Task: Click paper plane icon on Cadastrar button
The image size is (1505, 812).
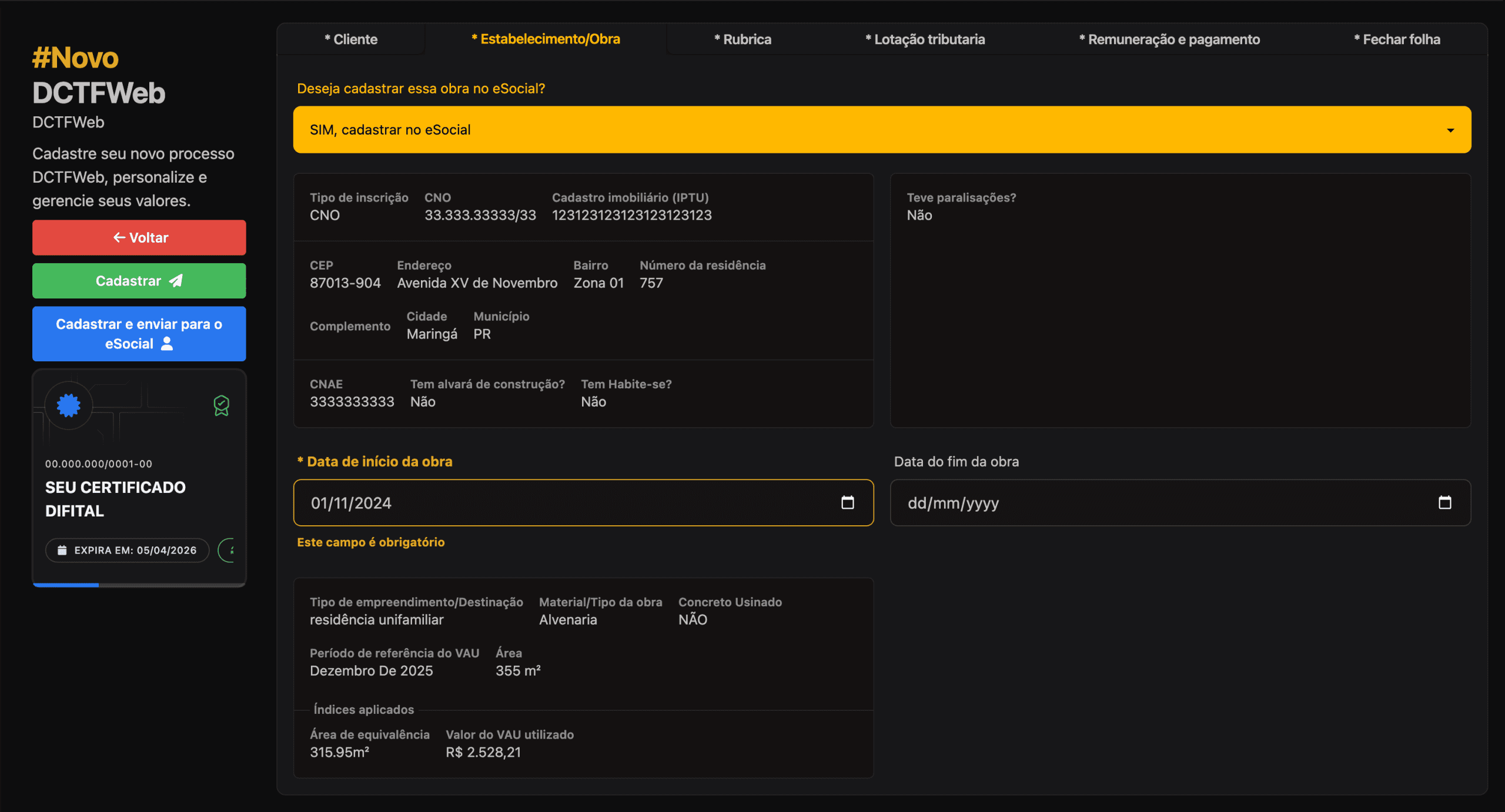Action: (176, 281)
